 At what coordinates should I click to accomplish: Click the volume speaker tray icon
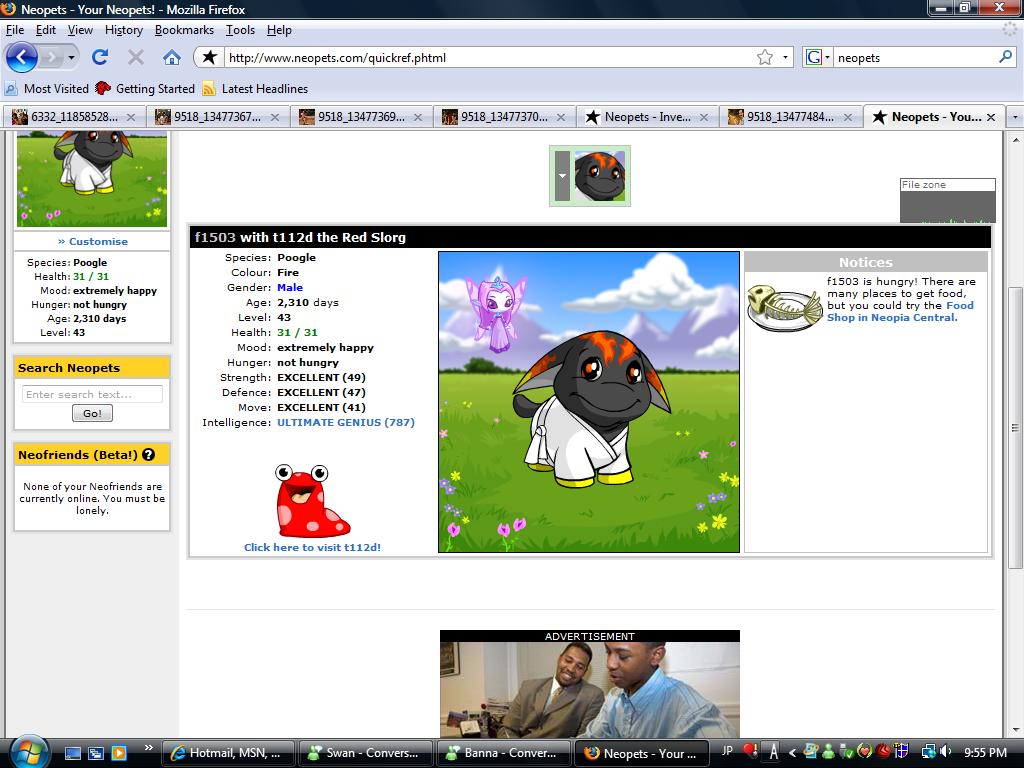click(946, 752)
